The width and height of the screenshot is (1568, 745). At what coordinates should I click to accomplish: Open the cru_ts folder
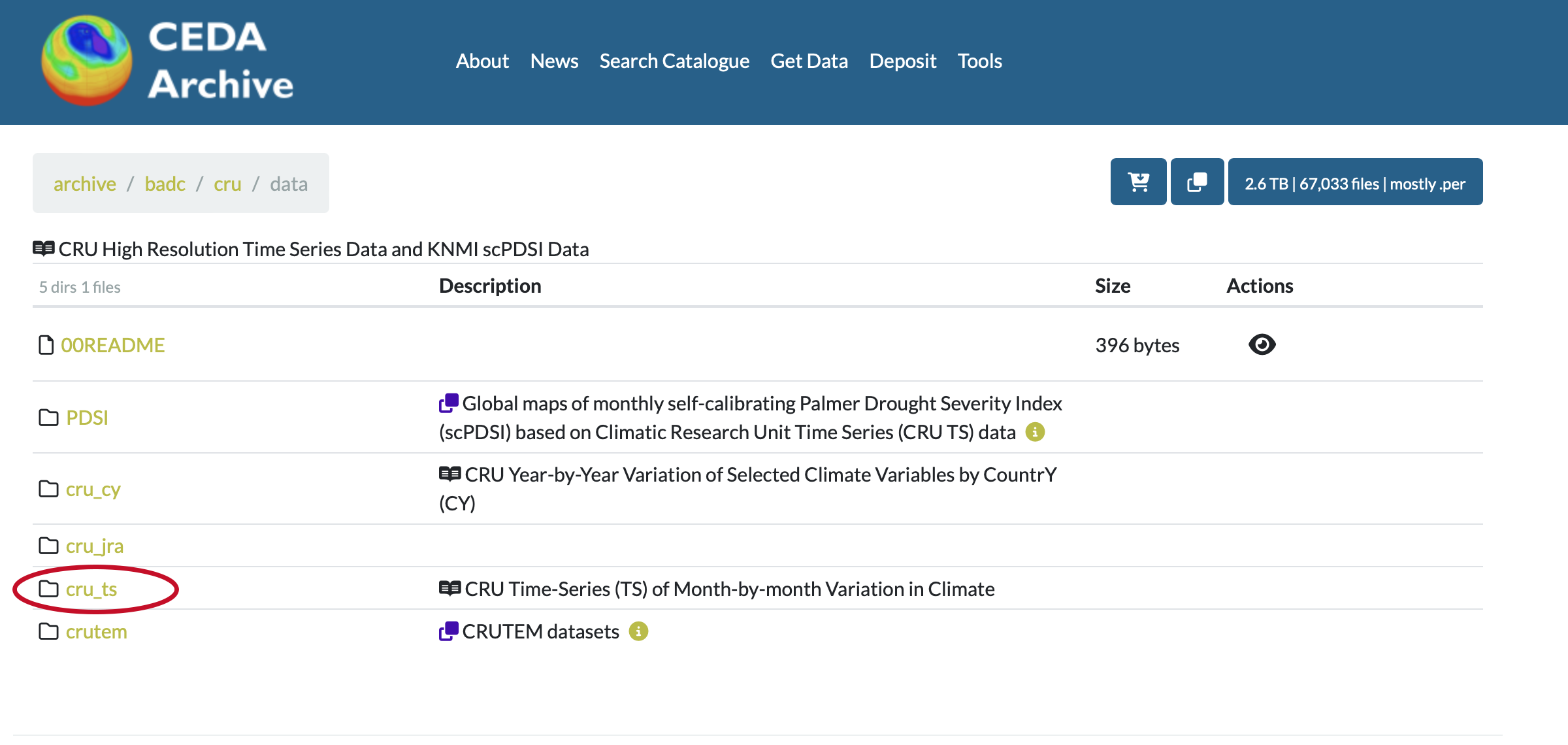91,589
